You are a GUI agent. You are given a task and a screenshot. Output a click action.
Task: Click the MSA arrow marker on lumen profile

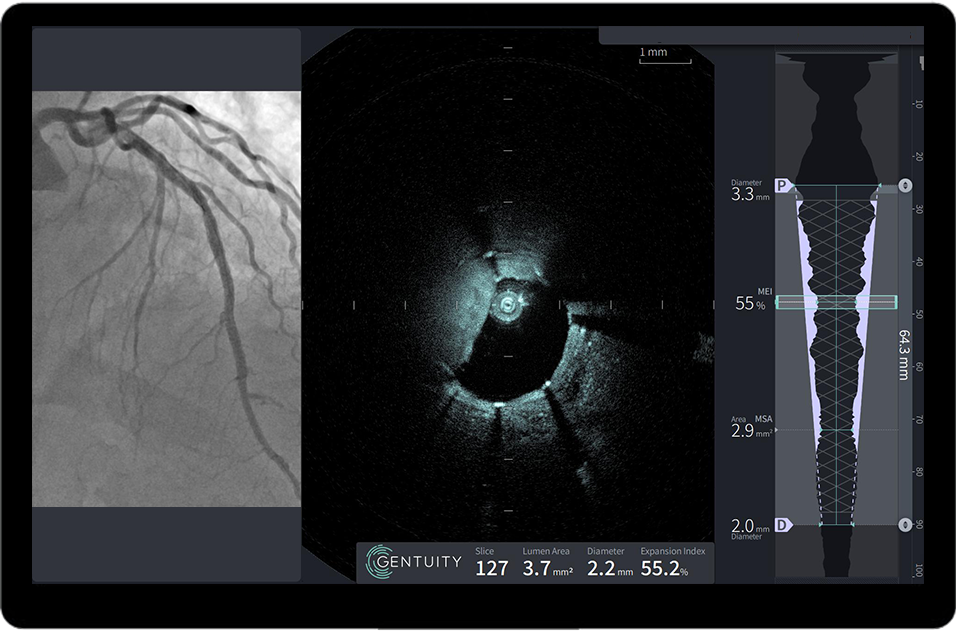[774, 431]
